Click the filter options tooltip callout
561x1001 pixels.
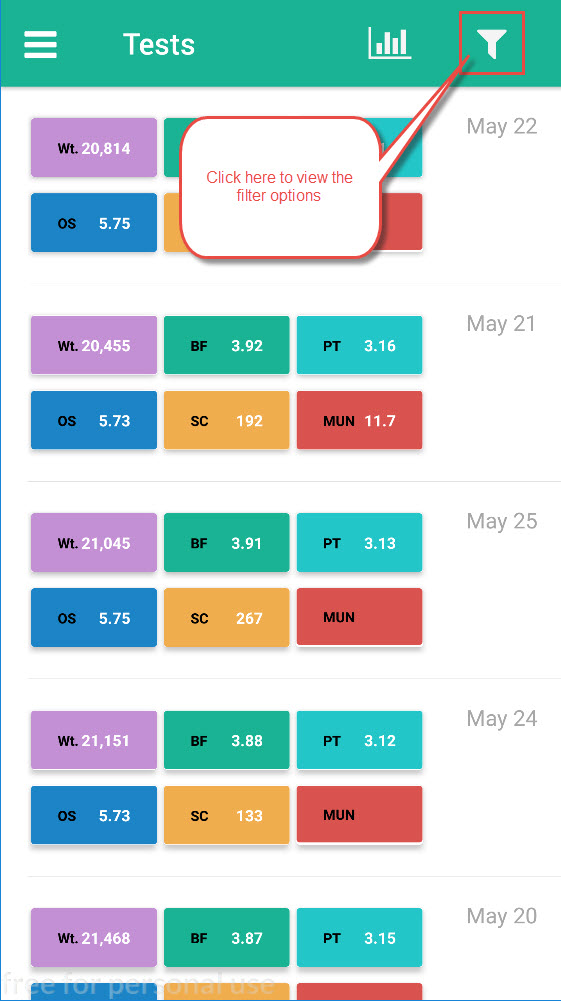click(280, 187)
